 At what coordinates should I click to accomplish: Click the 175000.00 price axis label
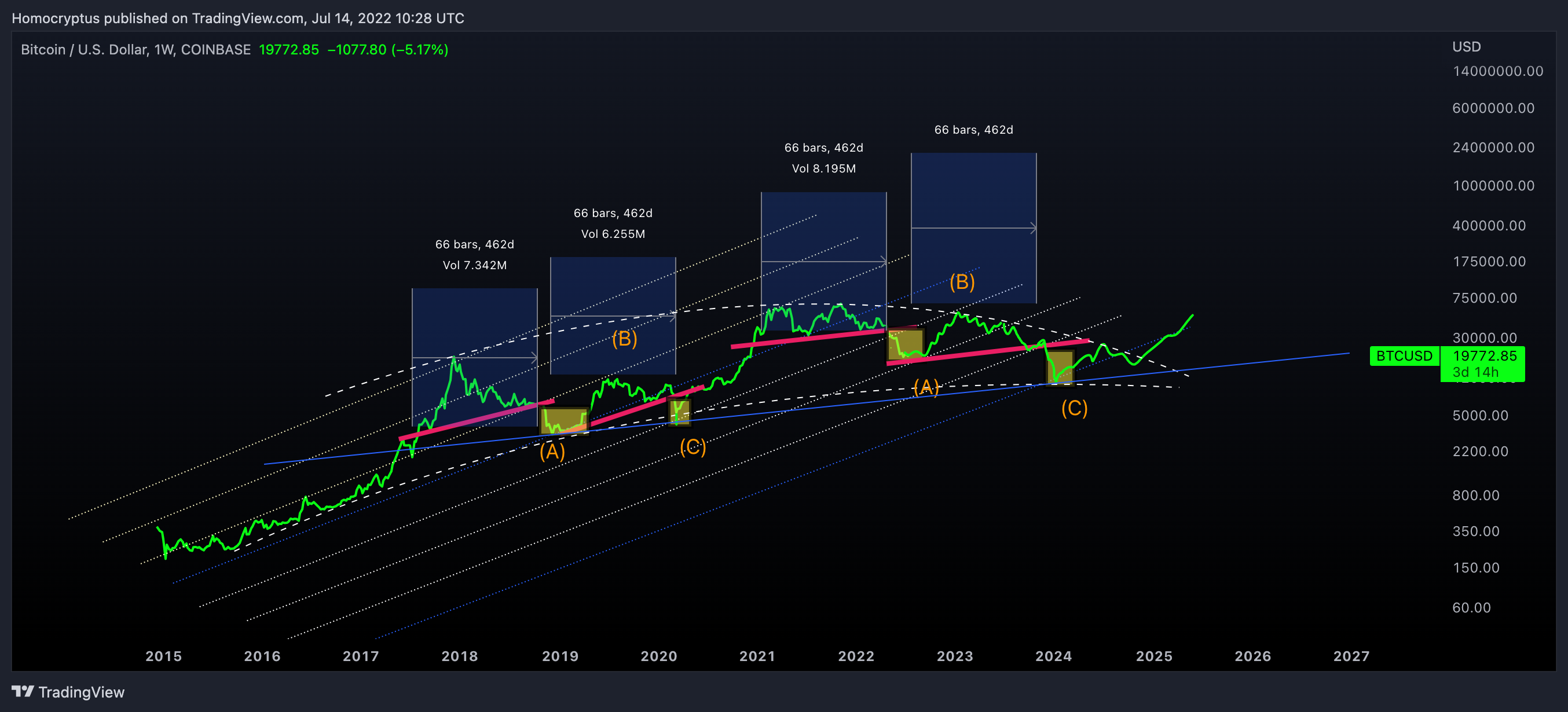(1489, 262)
